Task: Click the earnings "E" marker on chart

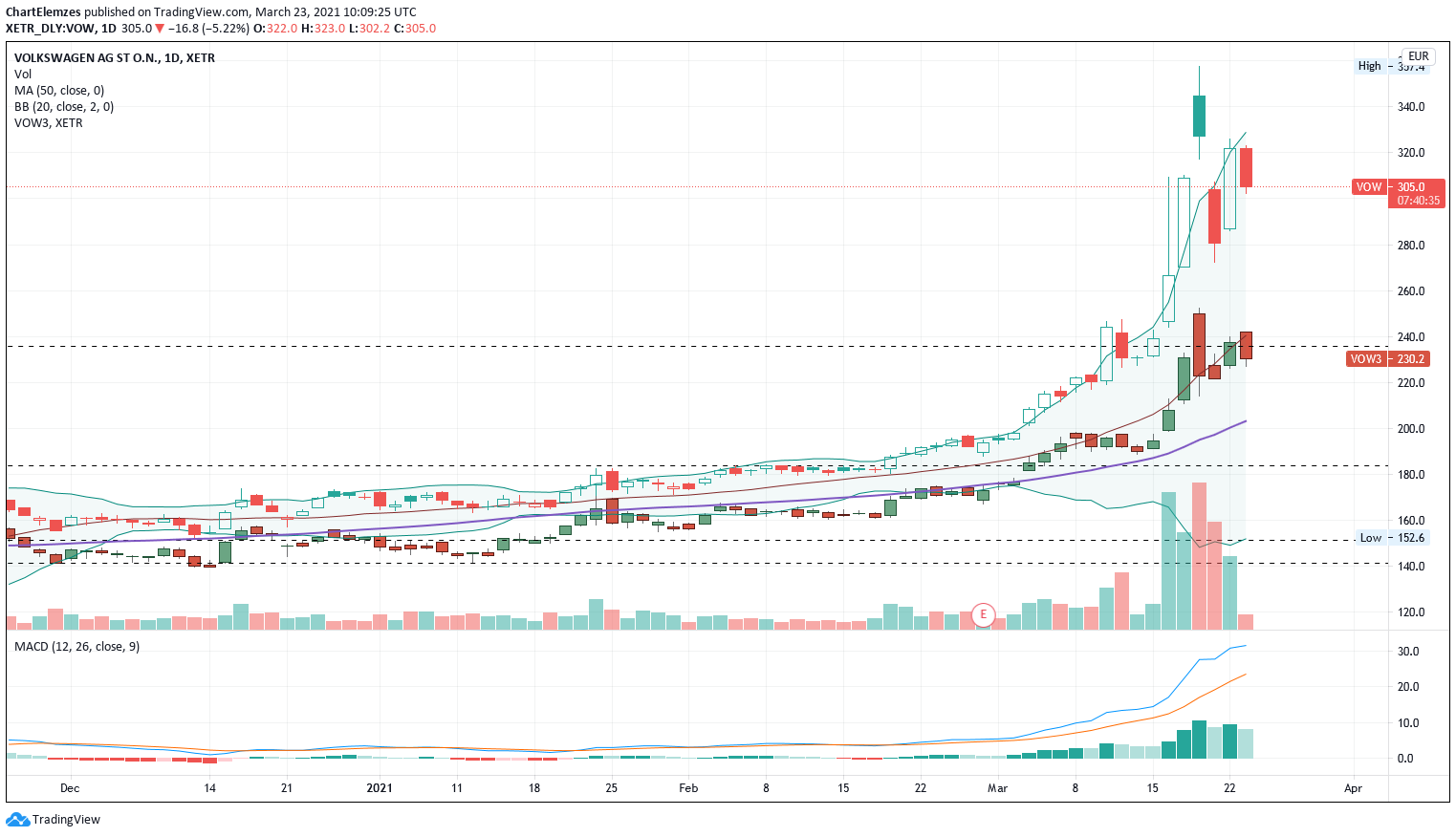Action: [x=983, y=615]
